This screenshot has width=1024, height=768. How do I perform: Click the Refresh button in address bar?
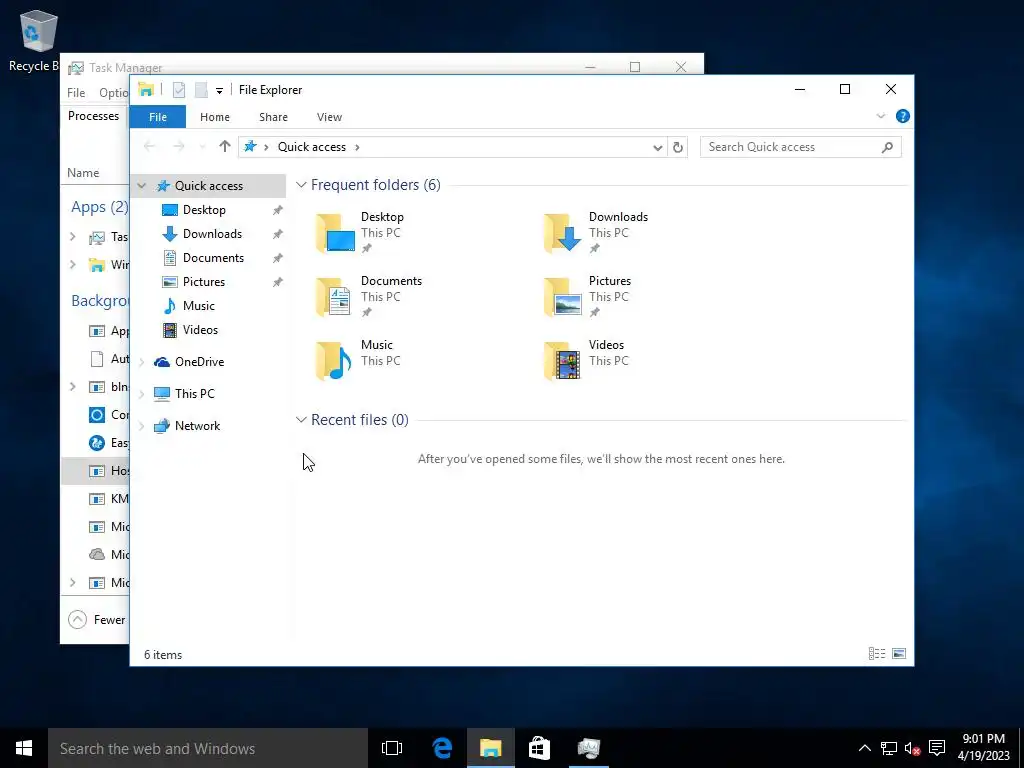pos(678,148)
